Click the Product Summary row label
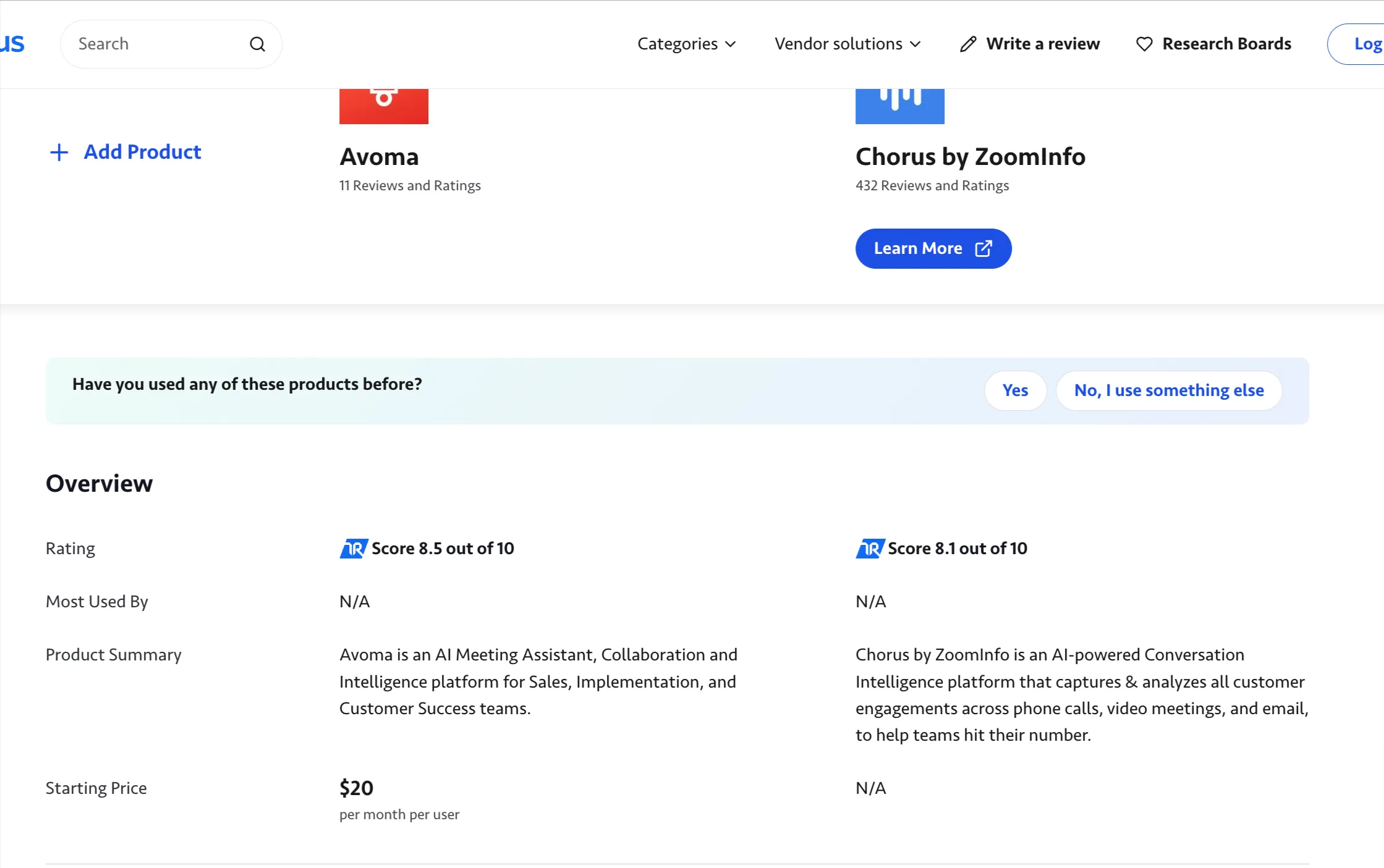1384x868 pixels. [x=114, y=655]
